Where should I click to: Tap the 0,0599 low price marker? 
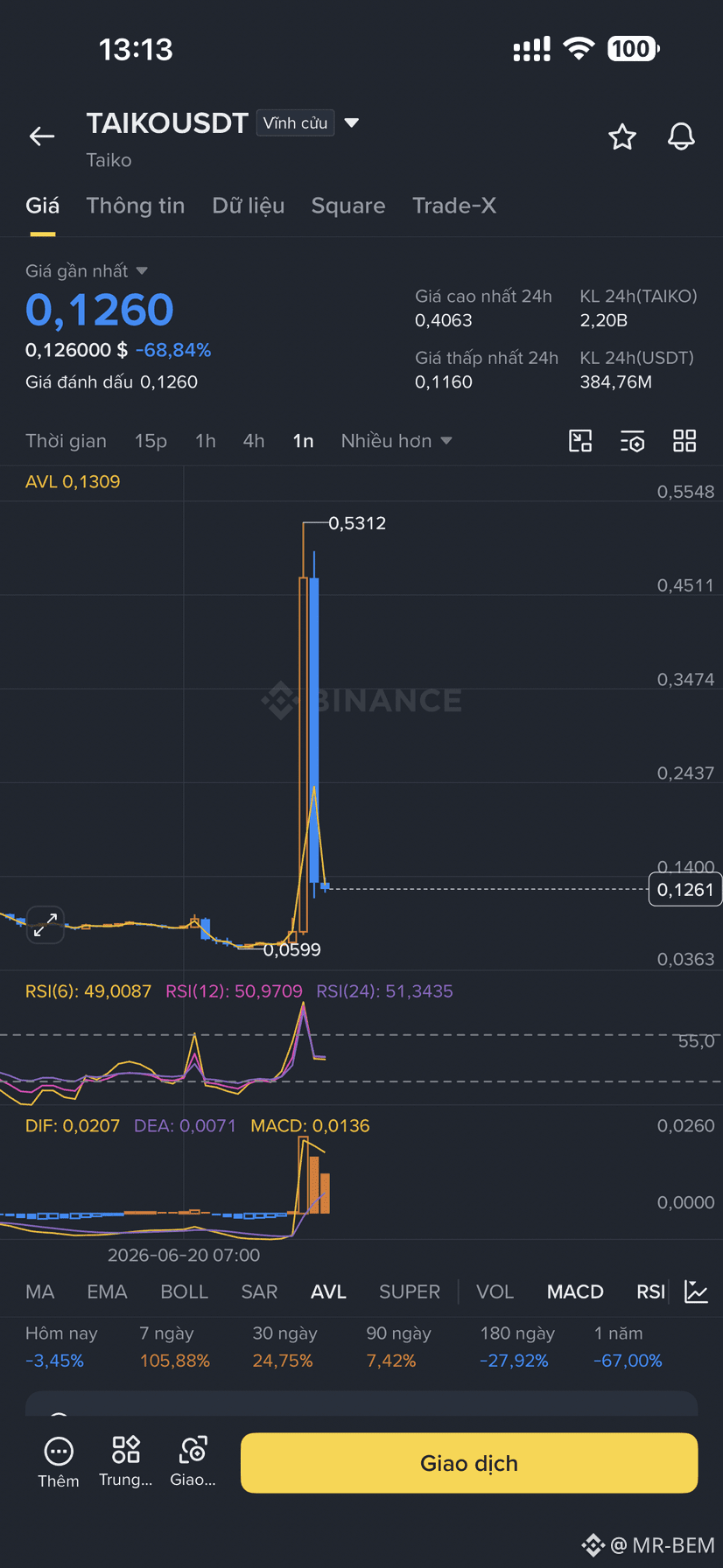(292, 949)
